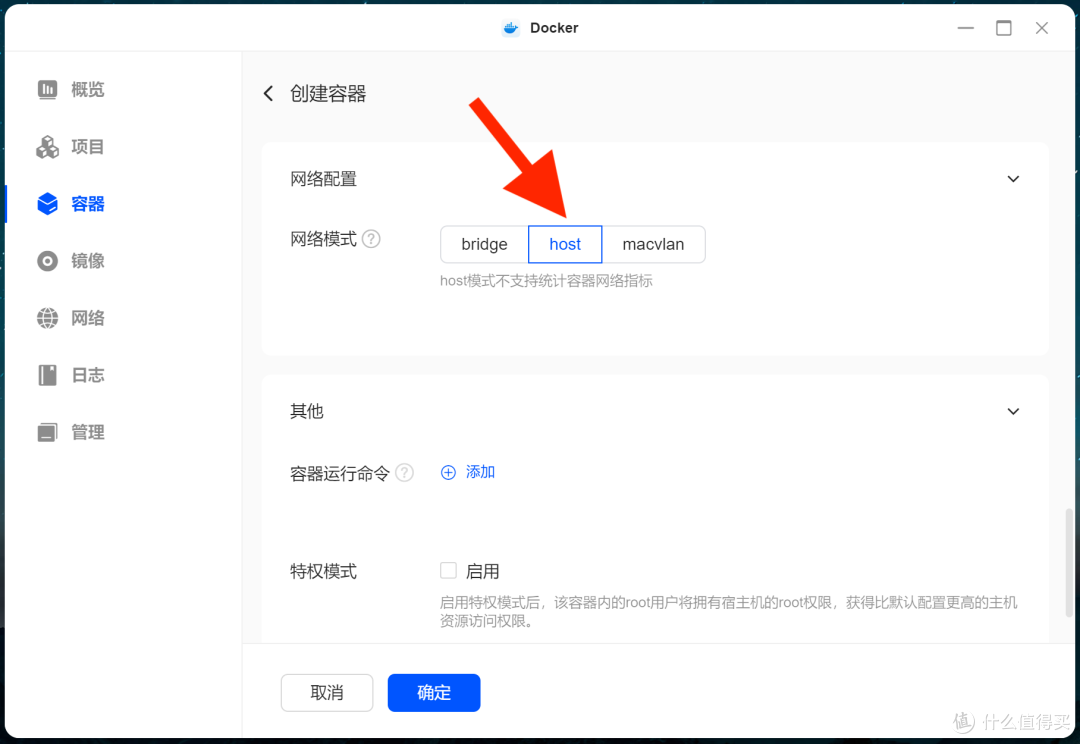Enable 特权模式 checkbox
This screenshot has height=744, width=1080.
pos(448,571)
